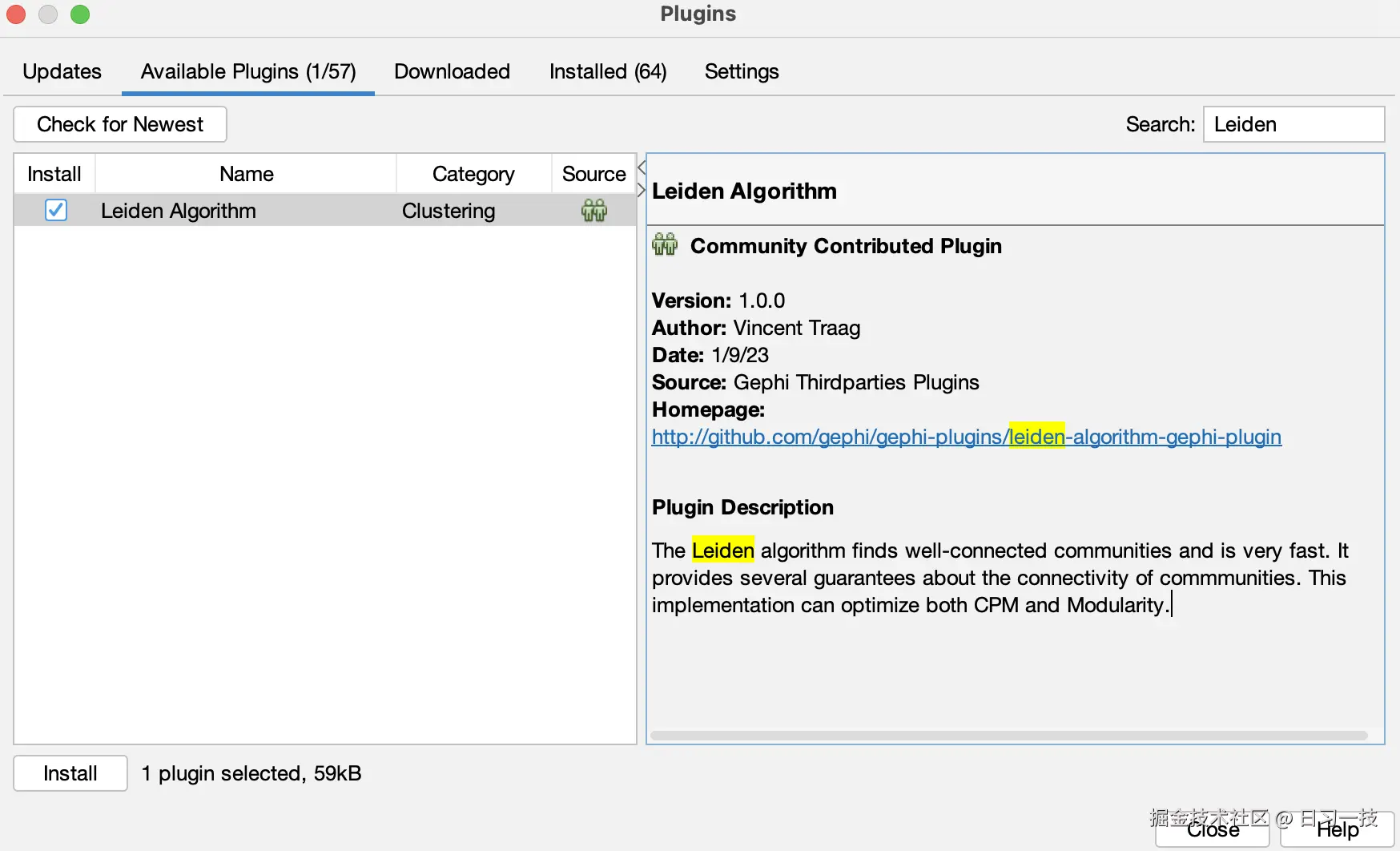Click the Check for Newest button
The width and height of the screenshot is (1400, 851).
tap(119, 124)
